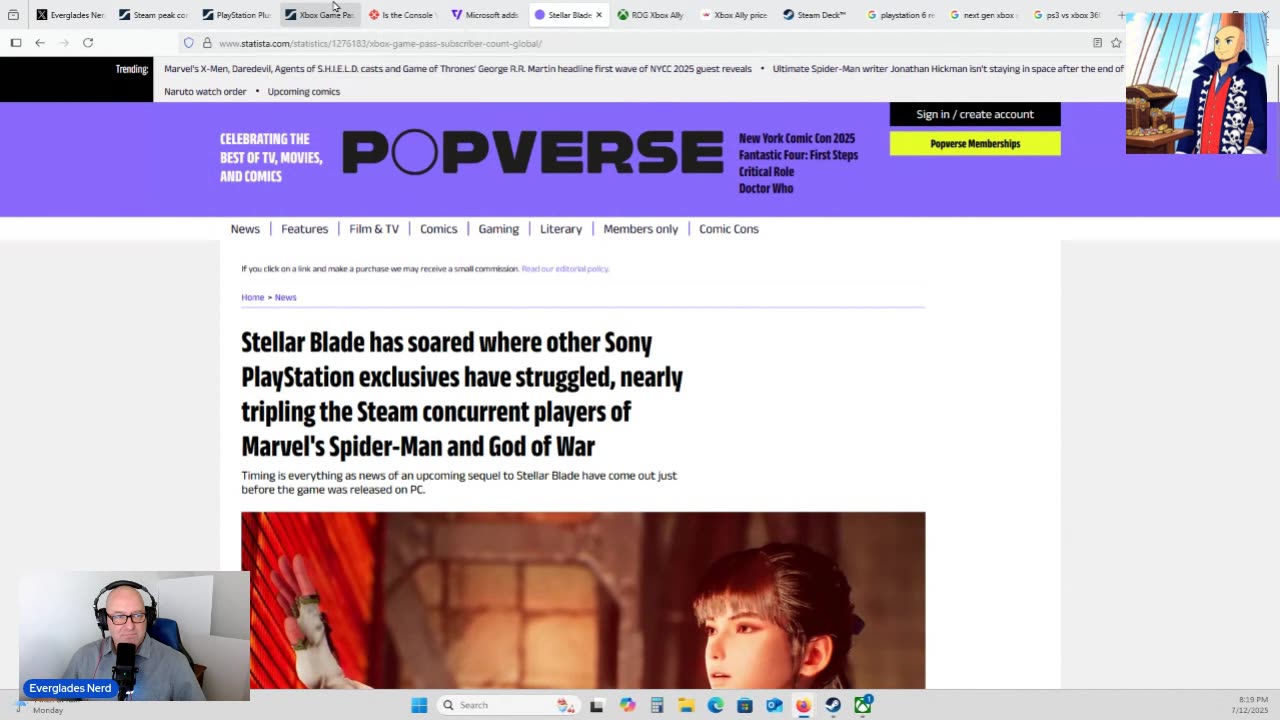Click the Popverse logo
Image resolution: width=1280 pixels, height=720 pixels.
tap(532, 152)
